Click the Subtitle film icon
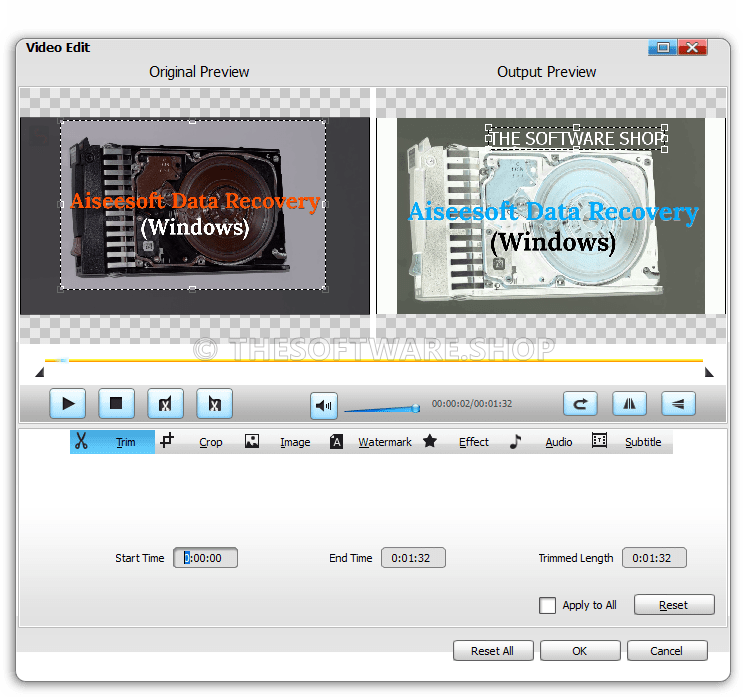Image resolution: width=746 pixels, height=697 pixels. [599, 440]
